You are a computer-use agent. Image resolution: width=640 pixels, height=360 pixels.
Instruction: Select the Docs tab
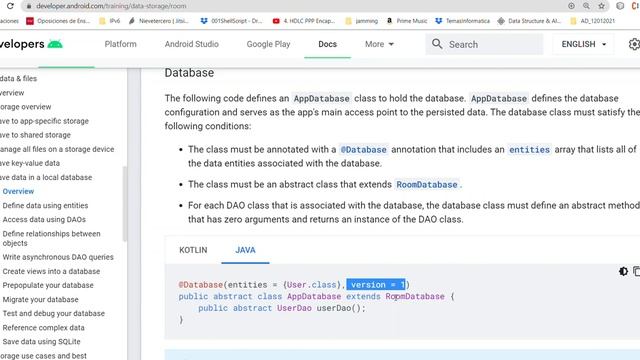tap(327, 44)
